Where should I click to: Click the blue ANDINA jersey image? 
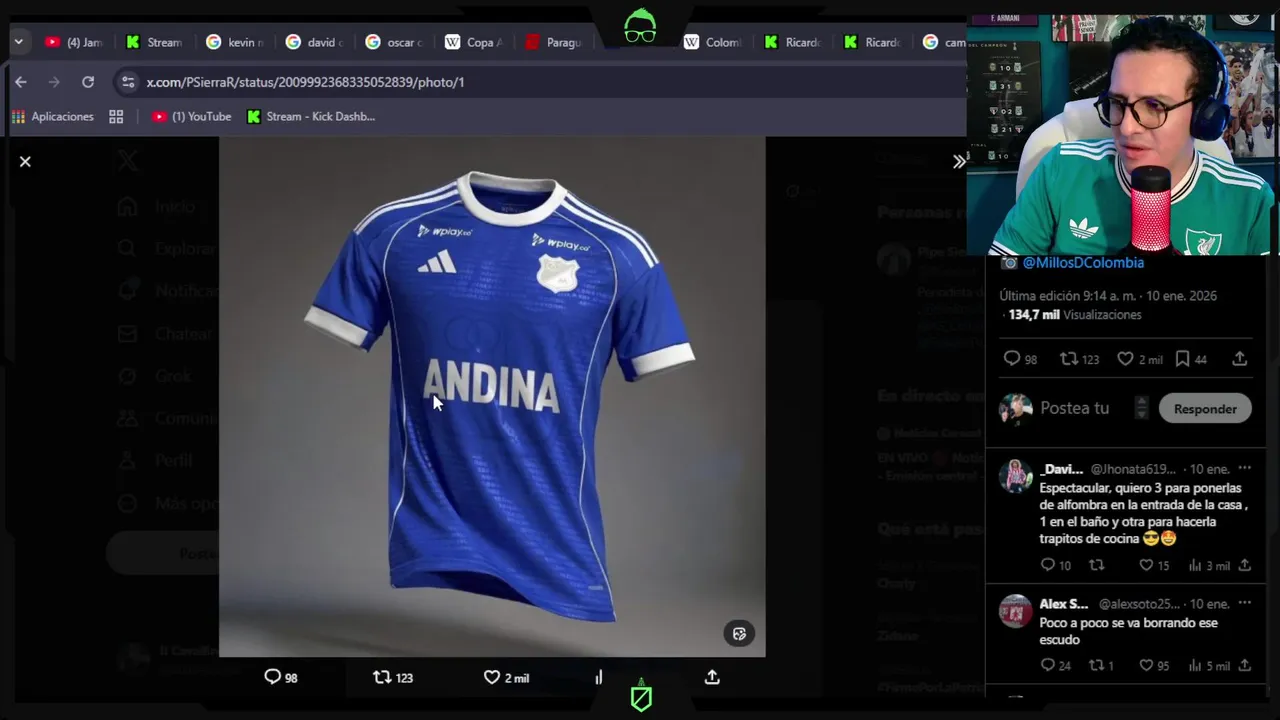(x=492, y=396)
